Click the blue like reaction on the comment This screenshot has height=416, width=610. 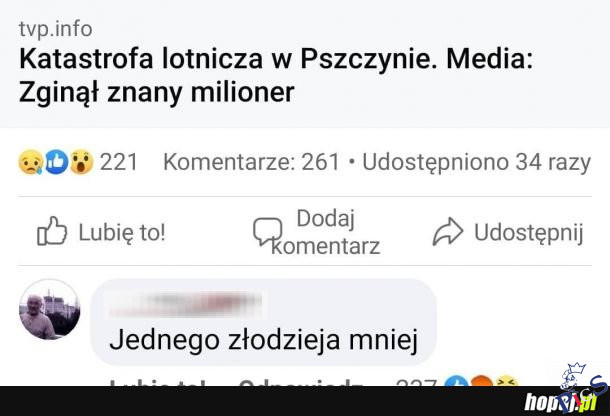457,382
